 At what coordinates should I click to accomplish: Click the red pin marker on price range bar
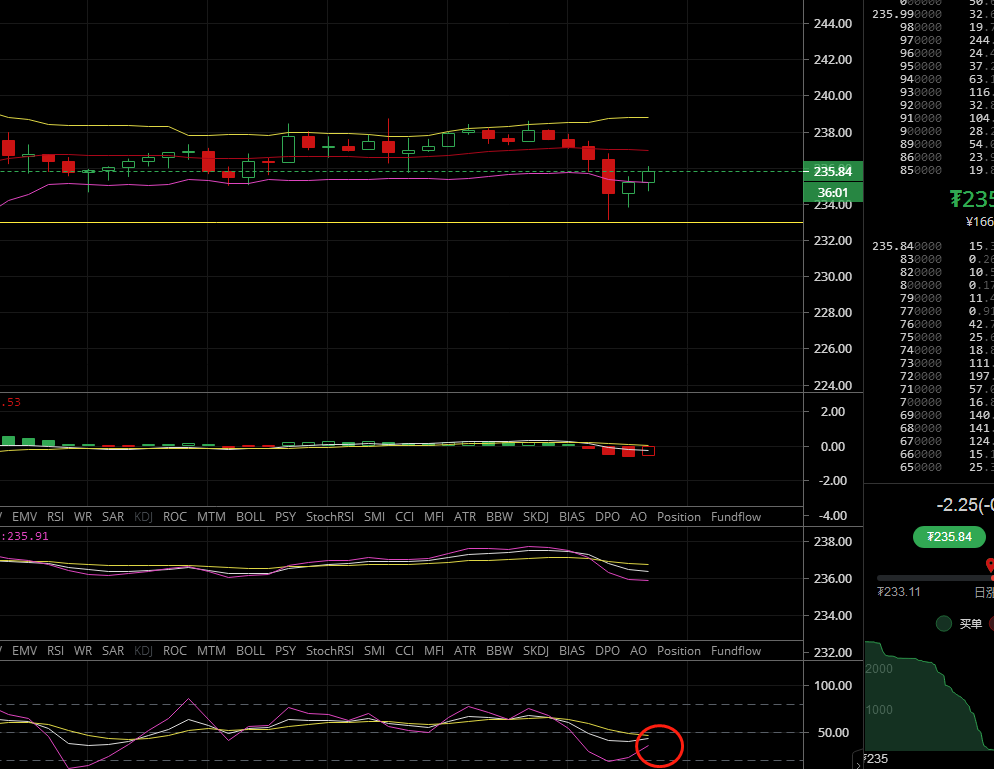990,567
